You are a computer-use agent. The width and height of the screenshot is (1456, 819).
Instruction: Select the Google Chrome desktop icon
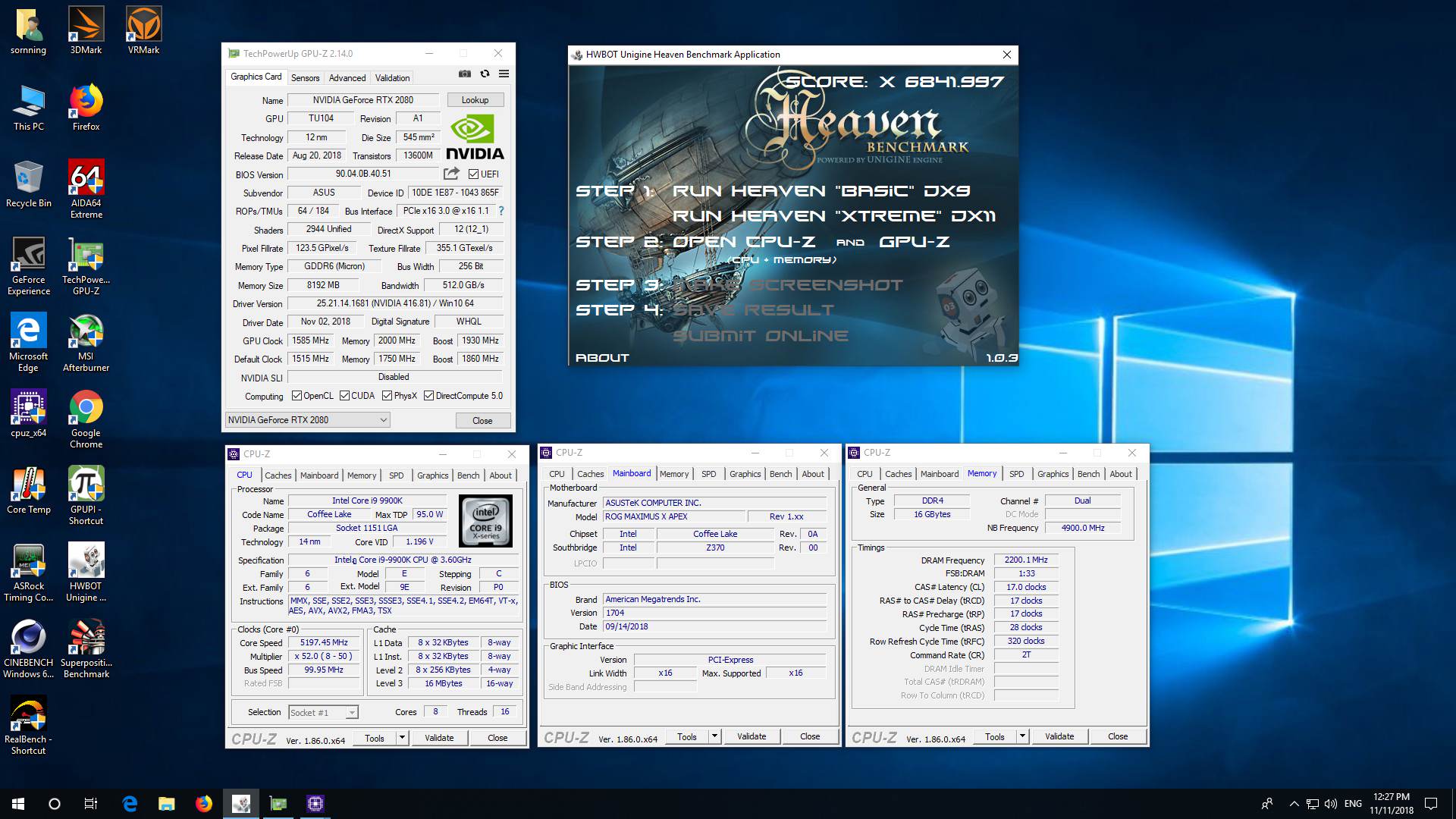pos(86,419)
